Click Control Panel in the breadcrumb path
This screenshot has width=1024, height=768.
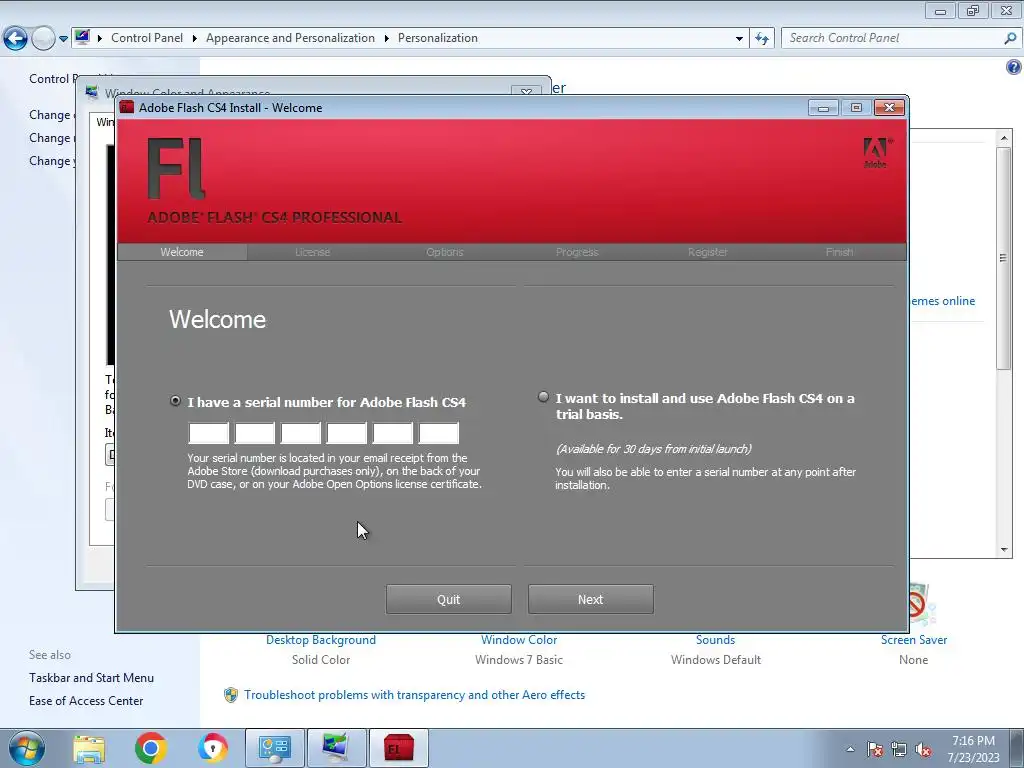point(147,38)
